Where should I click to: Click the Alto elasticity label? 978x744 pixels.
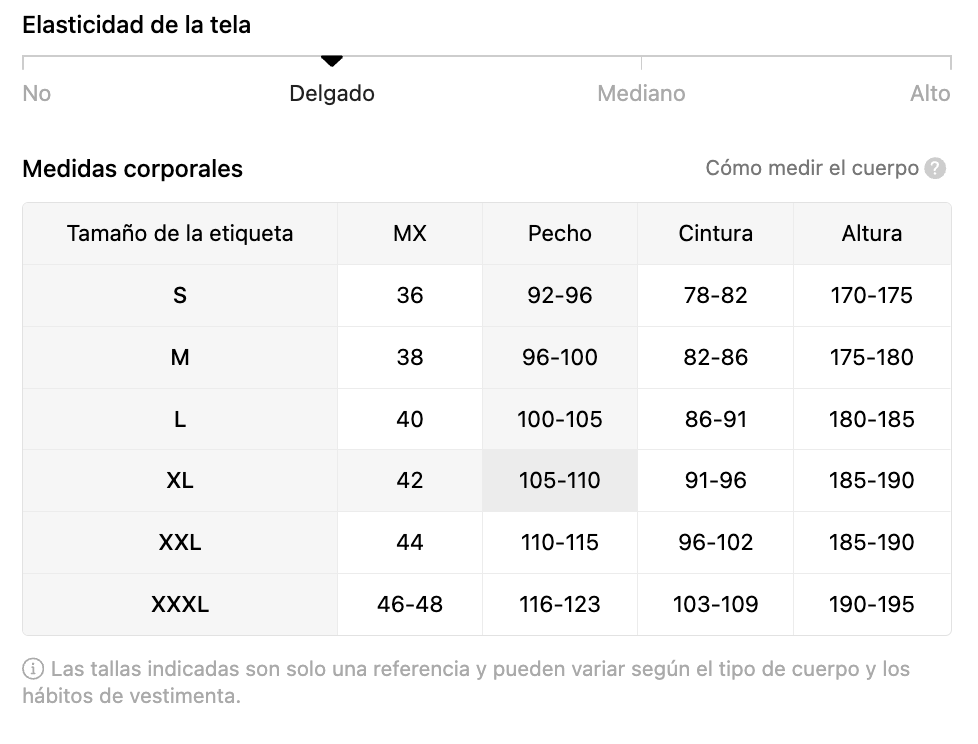coord(930,94)
